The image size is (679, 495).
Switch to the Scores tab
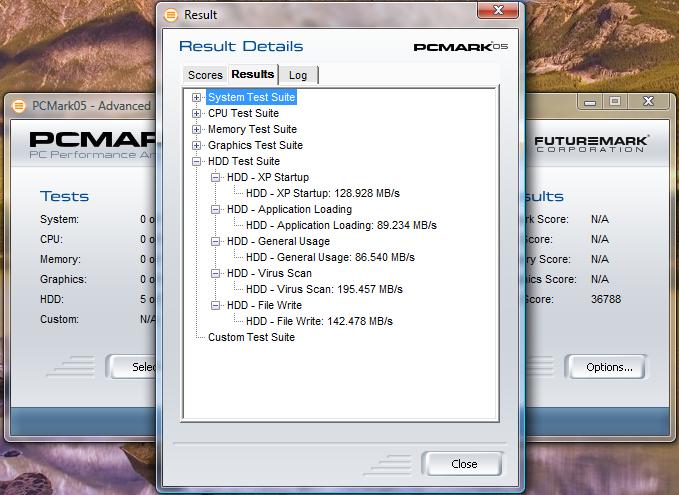pos(205,75)
